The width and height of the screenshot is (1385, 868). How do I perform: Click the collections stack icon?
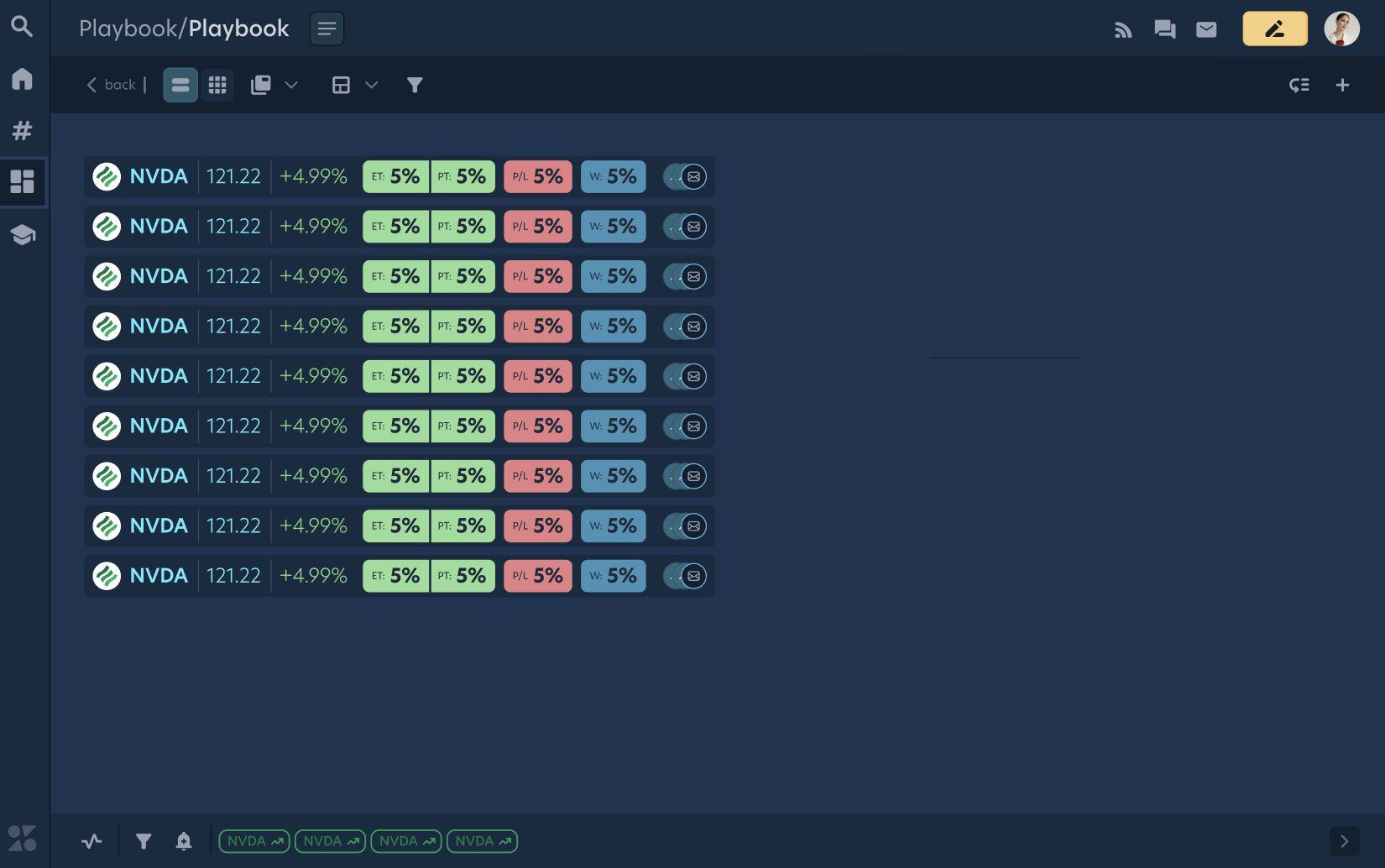pos(261,85)
